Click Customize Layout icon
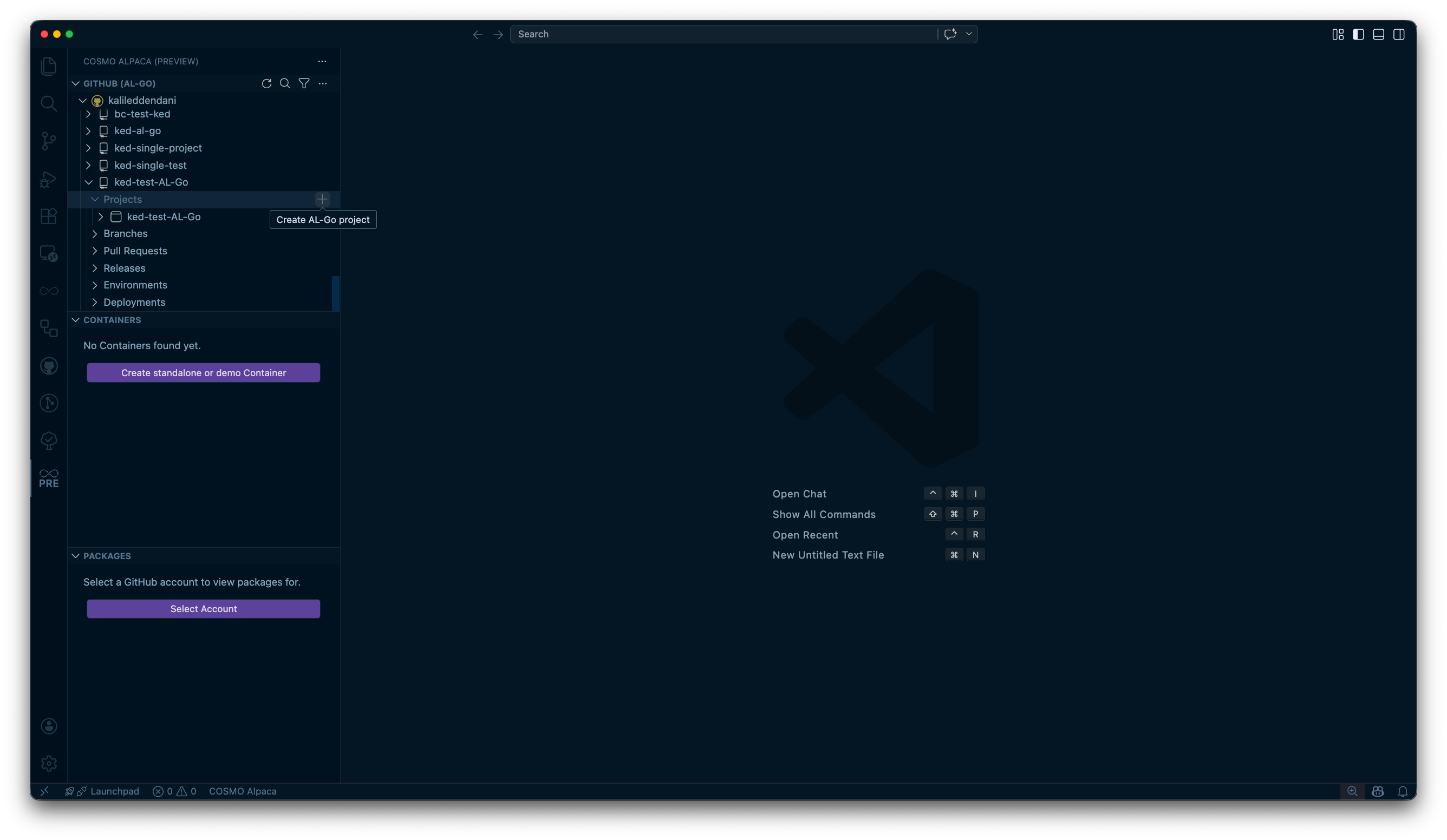Screen dimensions: 1447x840 (x=1338, y=35)
